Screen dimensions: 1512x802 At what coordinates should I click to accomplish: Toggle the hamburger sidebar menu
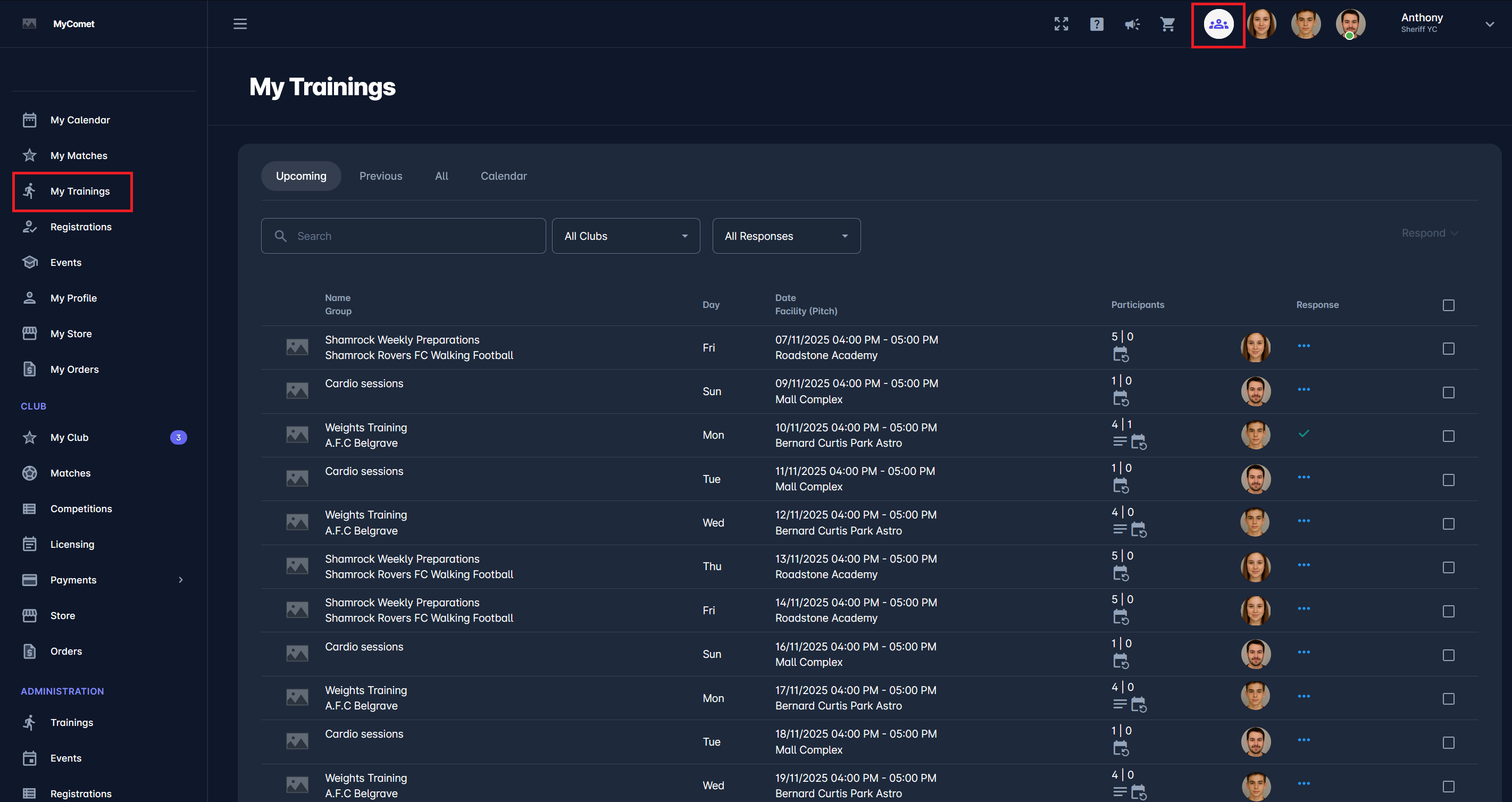point(240,24)
